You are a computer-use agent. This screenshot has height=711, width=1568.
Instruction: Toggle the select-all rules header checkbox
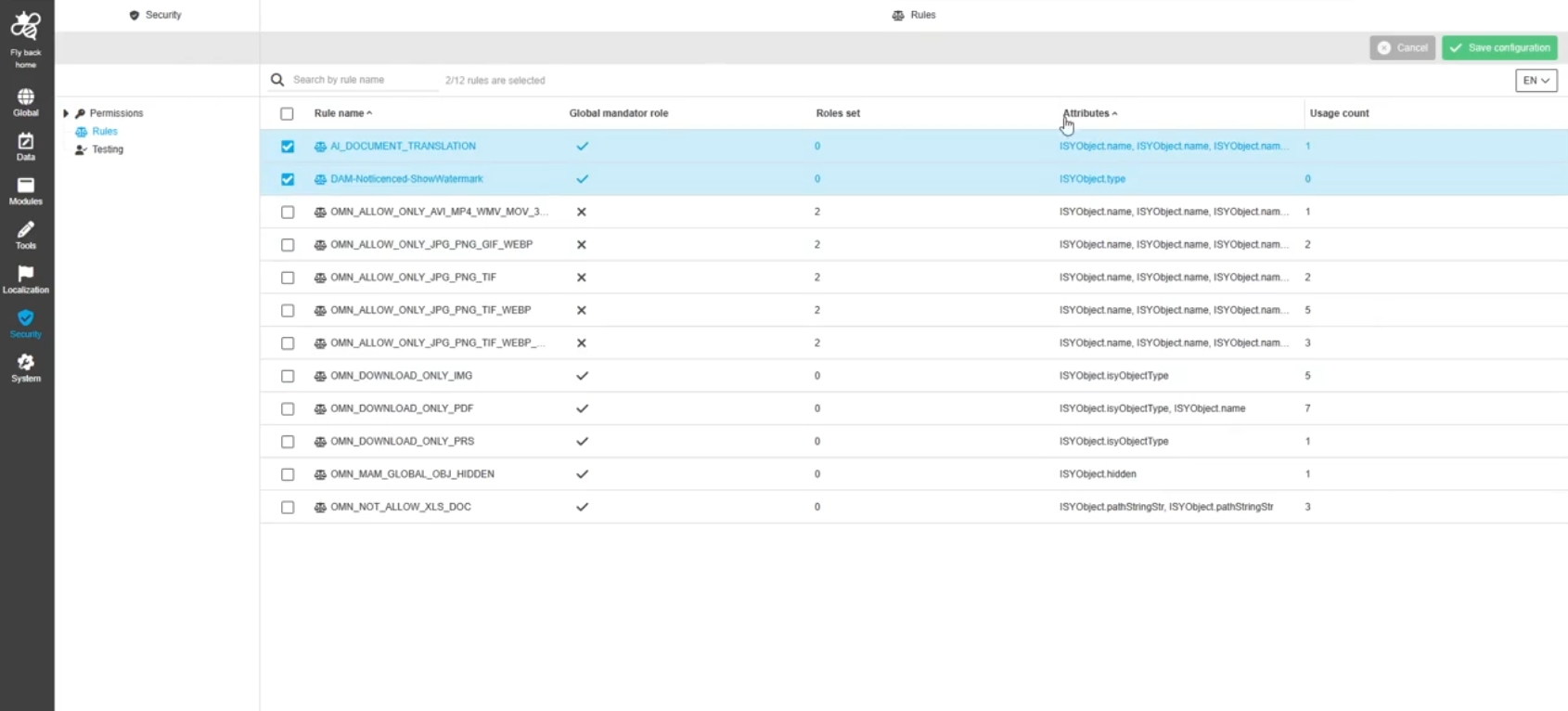(287, 114)
